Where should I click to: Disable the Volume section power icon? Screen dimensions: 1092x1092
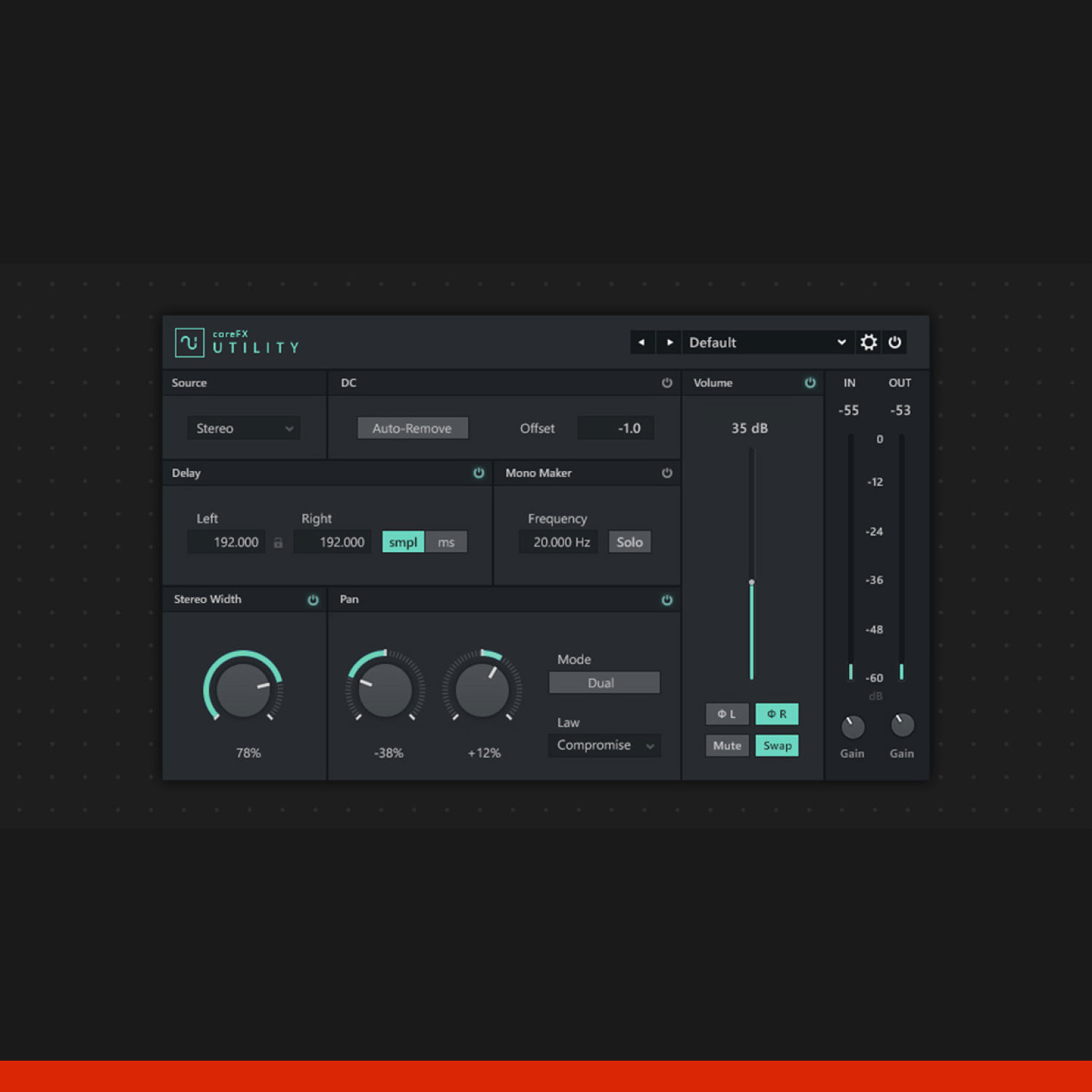[810, 382]
